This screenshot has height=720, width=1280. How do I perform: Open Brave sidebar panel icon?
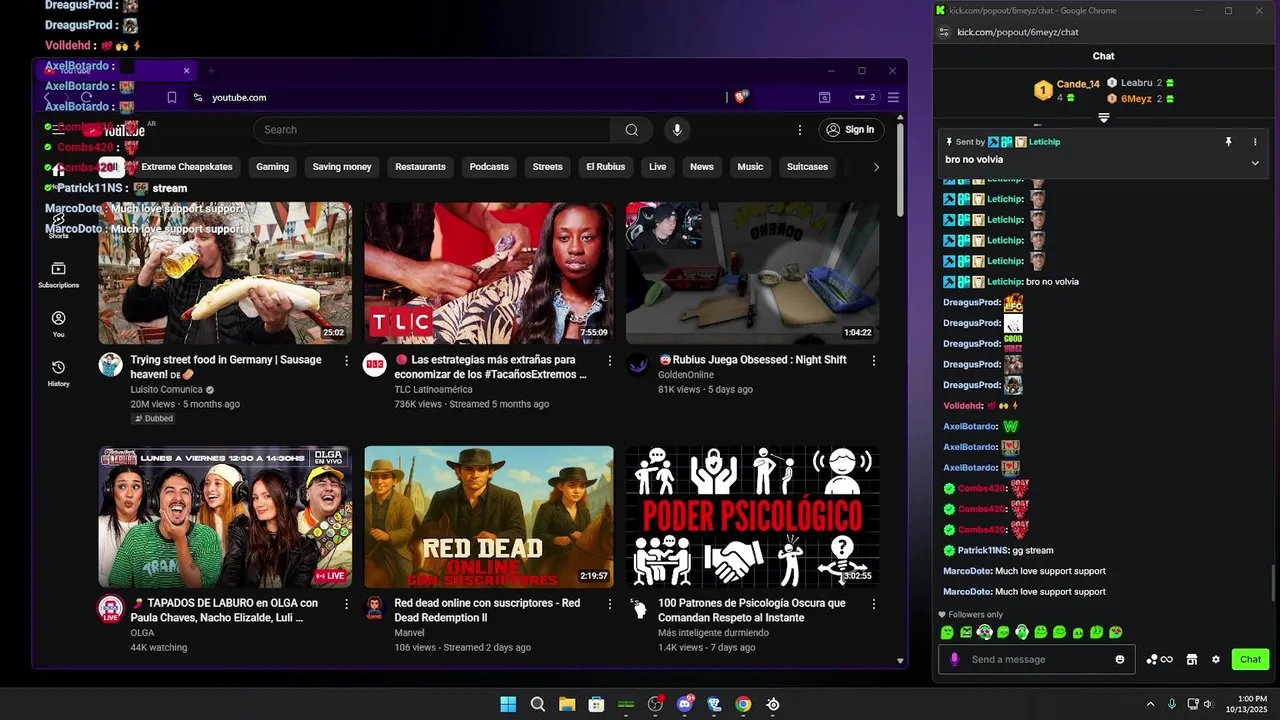pyautogui.click(x=825, y=97)
